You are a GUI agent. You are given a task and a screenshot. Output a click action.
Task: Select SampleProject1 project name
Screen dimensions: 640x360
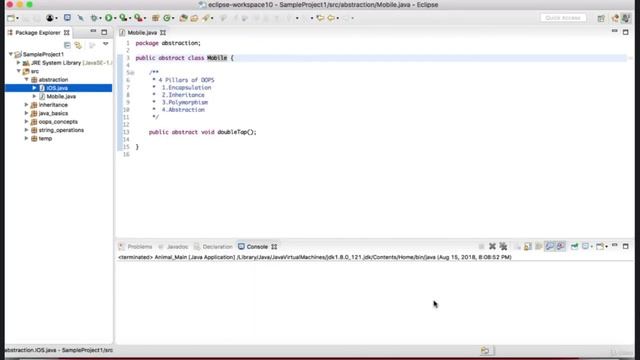pos(43,54)
